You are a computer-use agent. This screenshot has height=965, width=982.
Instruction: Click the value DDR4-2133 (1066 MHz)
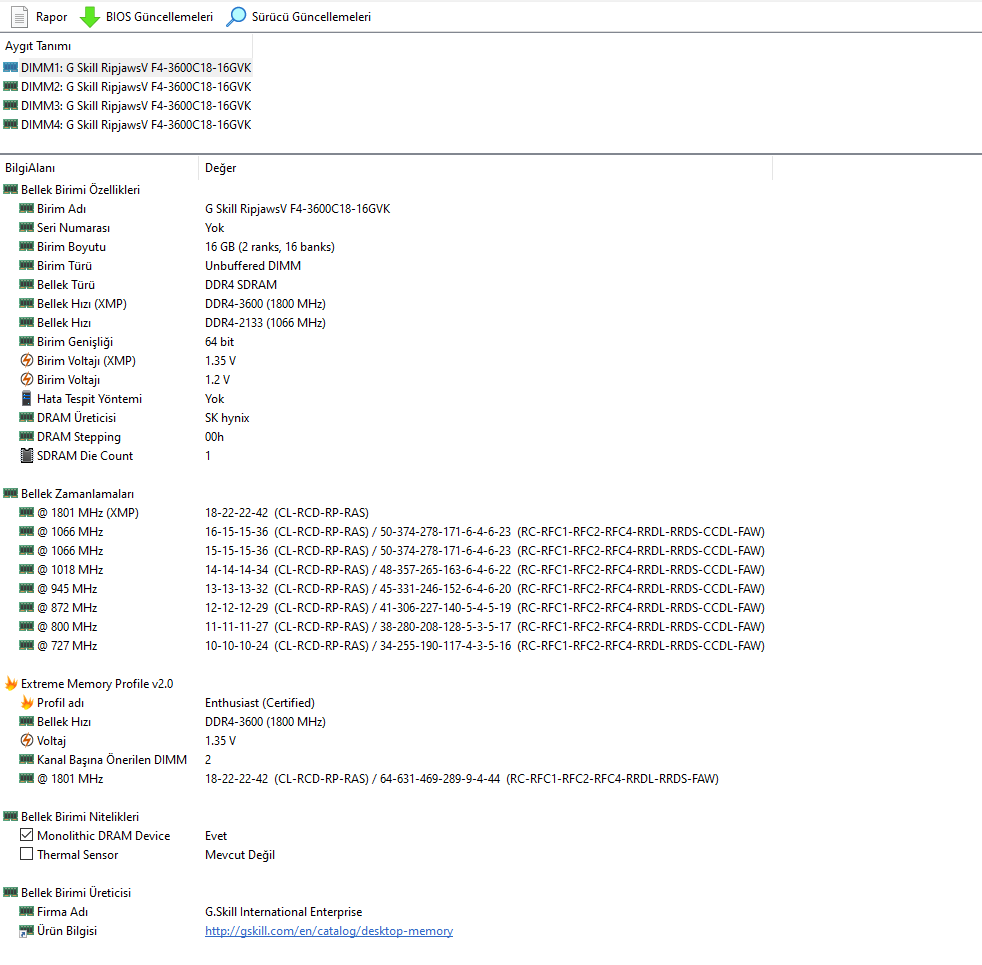click(x=266, y=323)
